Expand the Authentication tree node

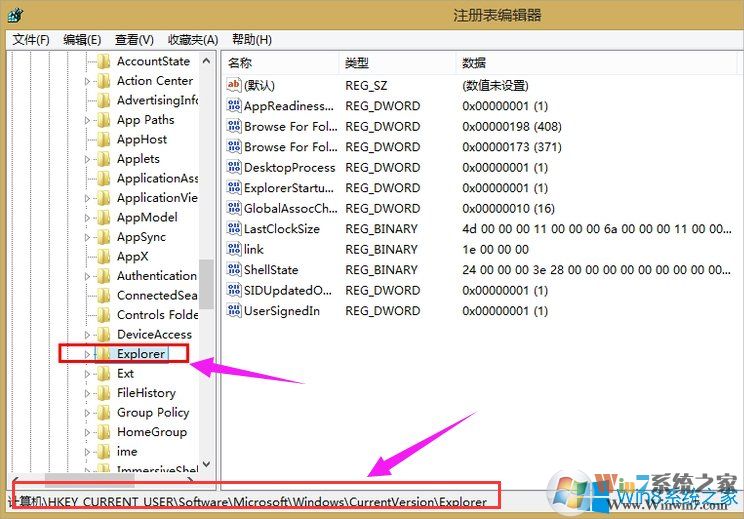click(87, 276)
